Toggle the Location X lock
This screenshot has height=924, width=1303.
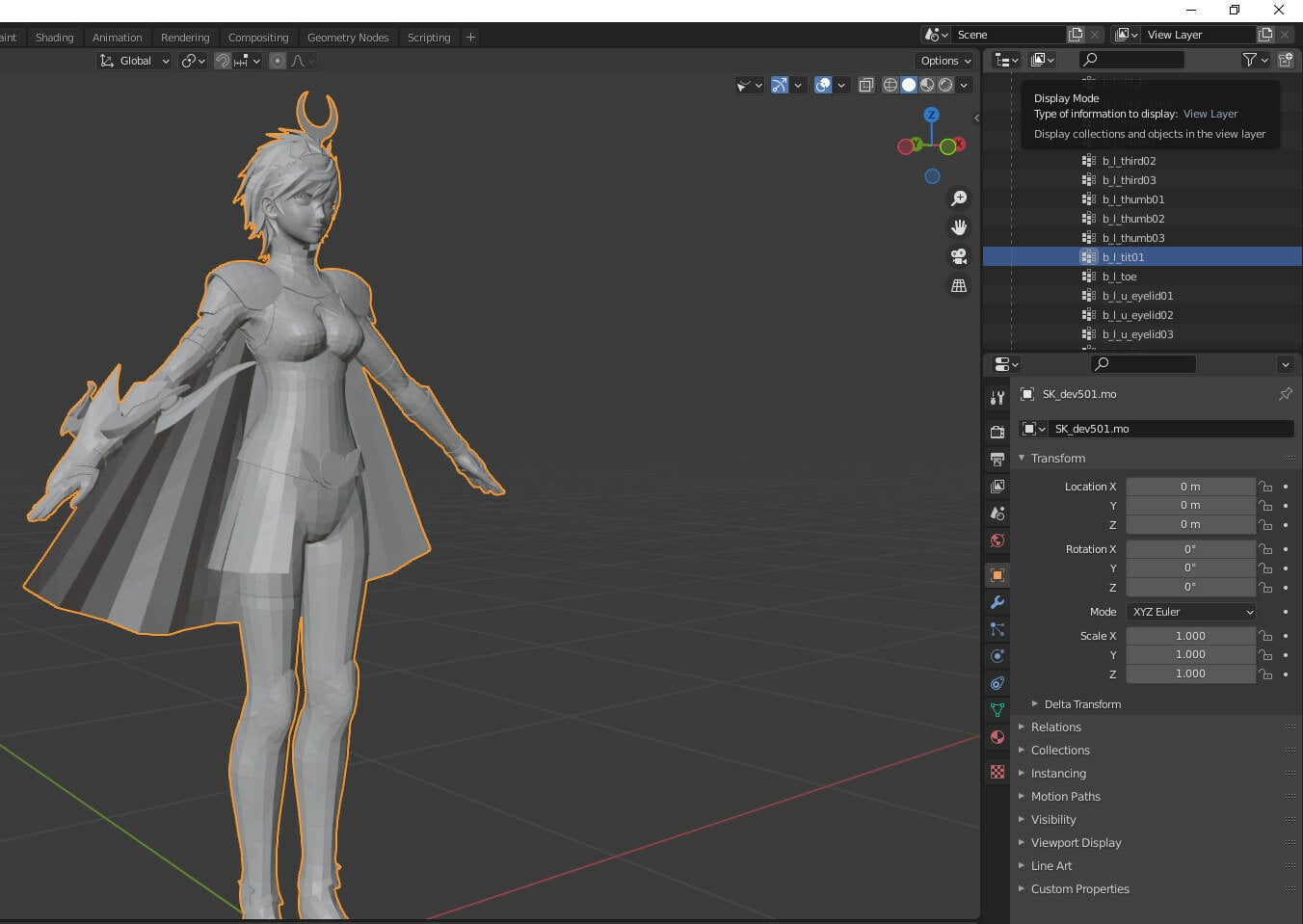coord(1265,487)
